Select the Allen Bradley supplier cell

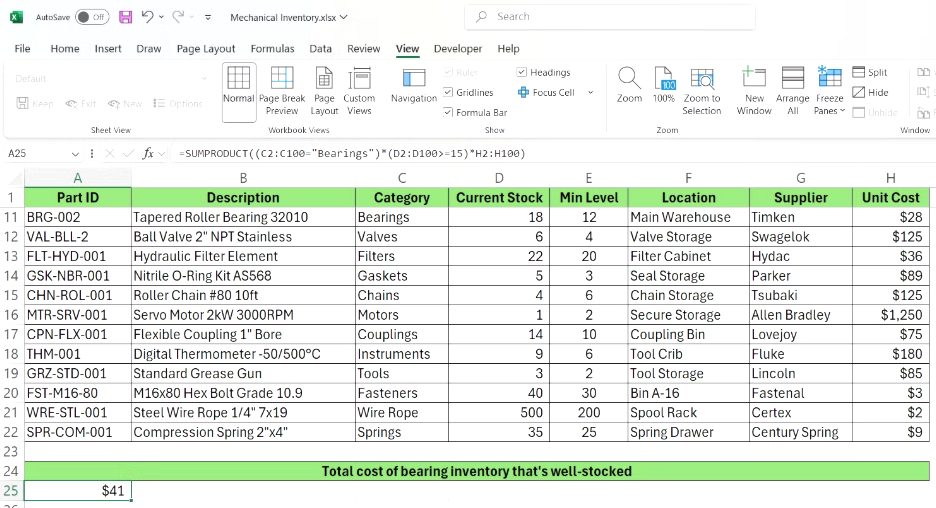(x=800, y=315)
